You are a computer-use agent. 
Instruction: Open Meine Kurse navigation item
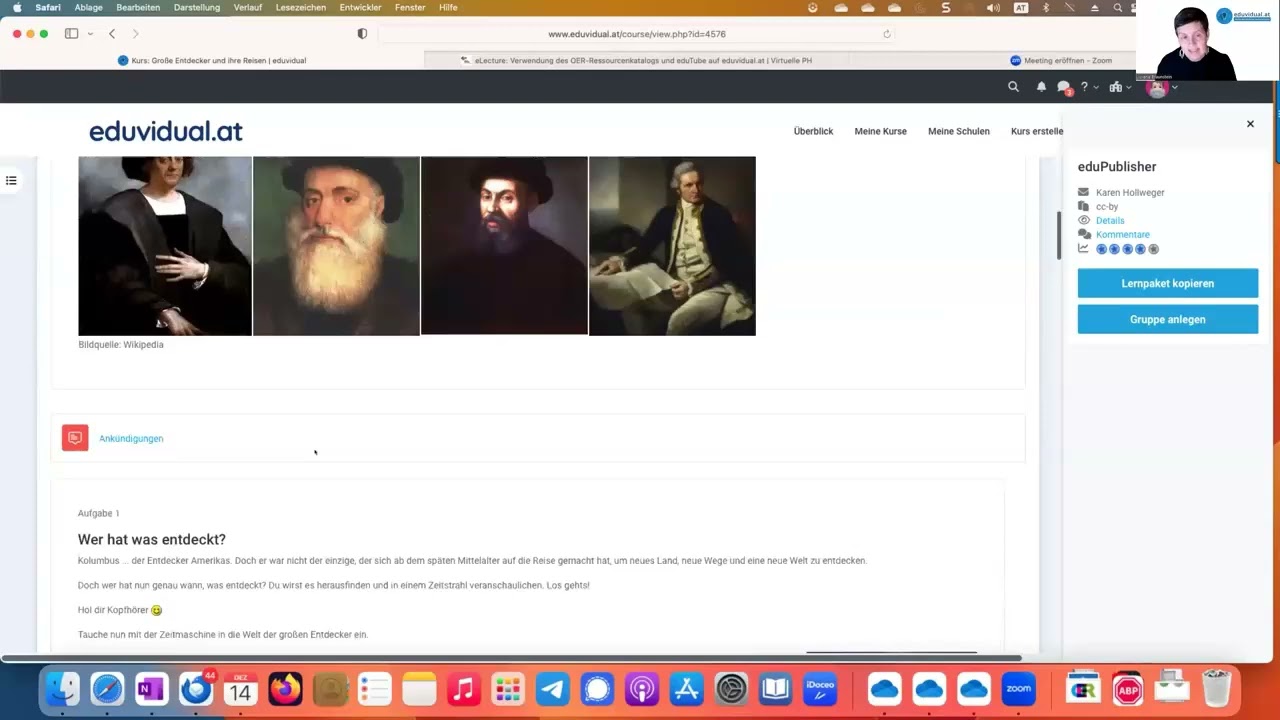(880, 131)
